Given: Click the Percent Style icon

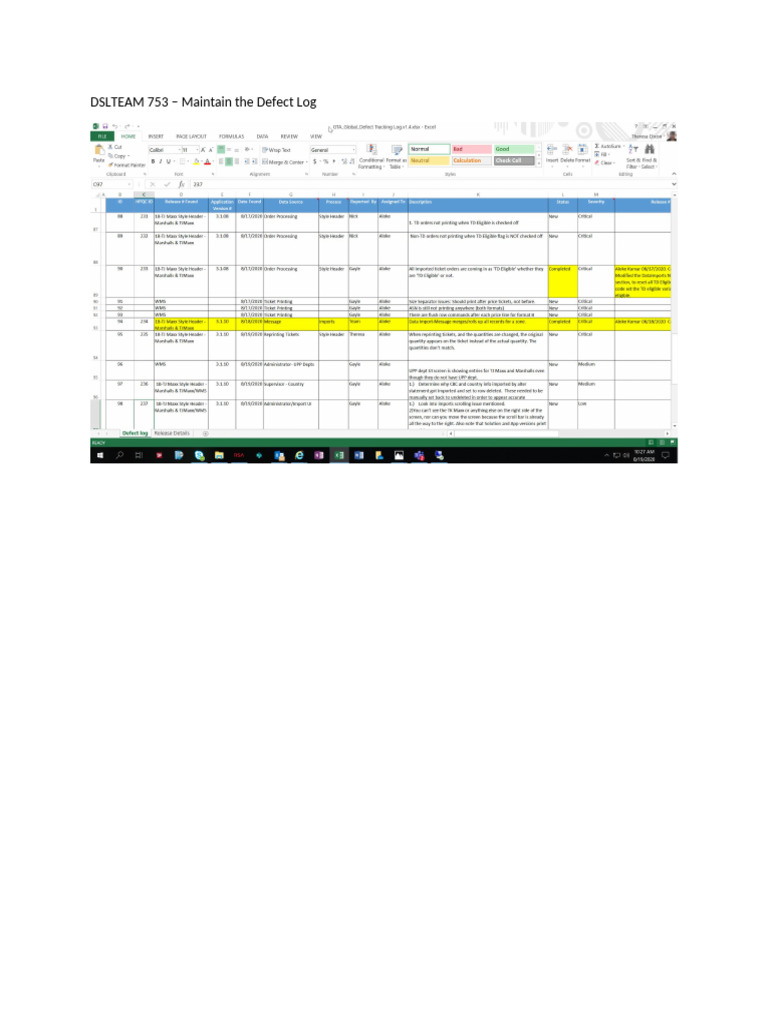Looking at the screenshot, I should 325,161.
